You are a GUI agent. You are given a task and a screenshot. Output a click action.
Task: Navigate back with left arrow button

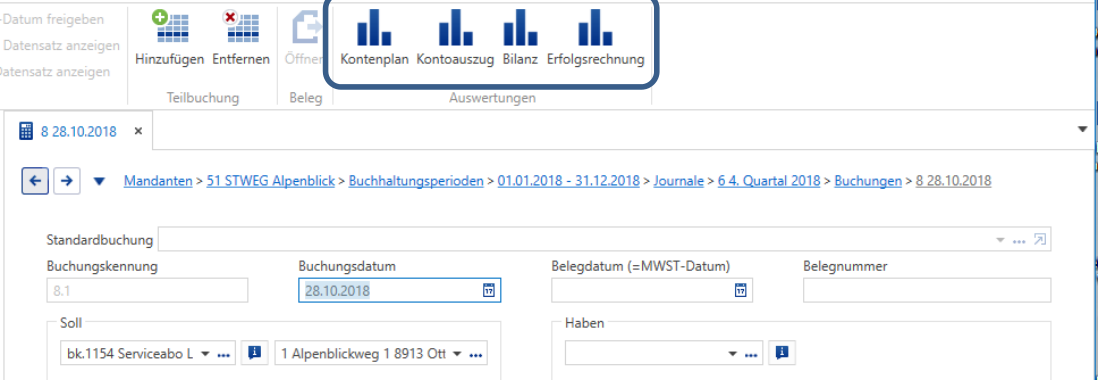tap(35, 181)
